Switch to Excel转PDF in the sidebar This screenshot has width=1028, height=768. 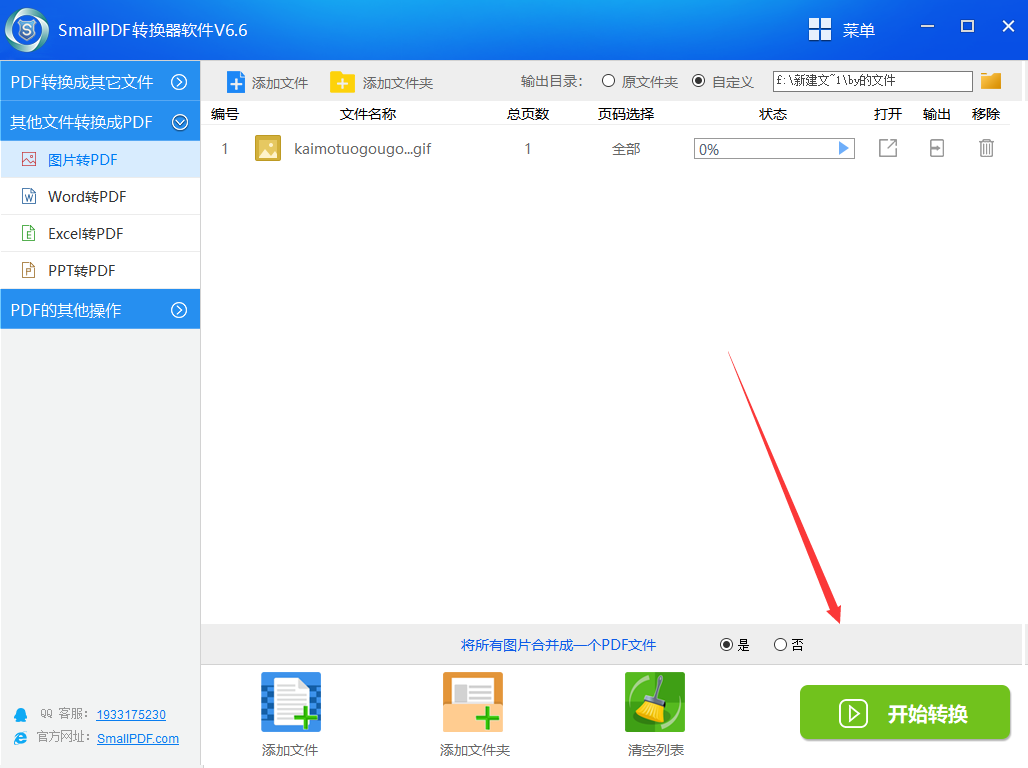click(x=86, y=234)
